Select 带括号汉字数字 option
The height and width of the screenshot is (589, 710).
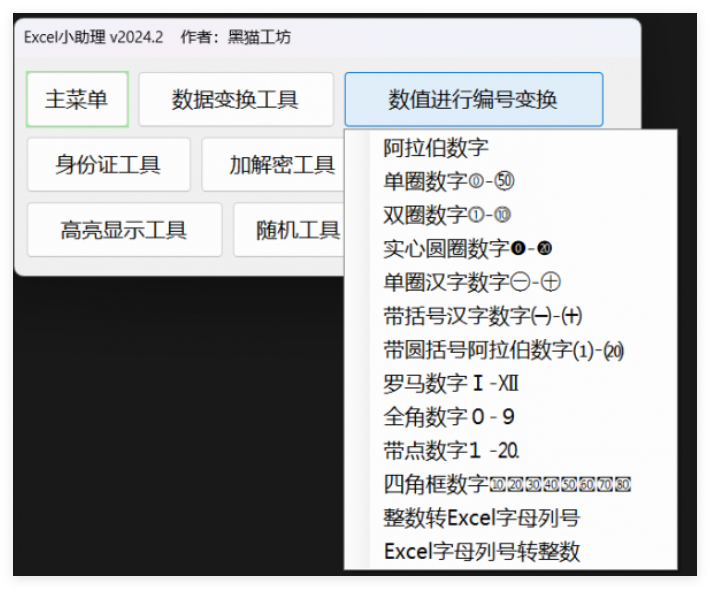pyautogui.click(x=511, y=316)
